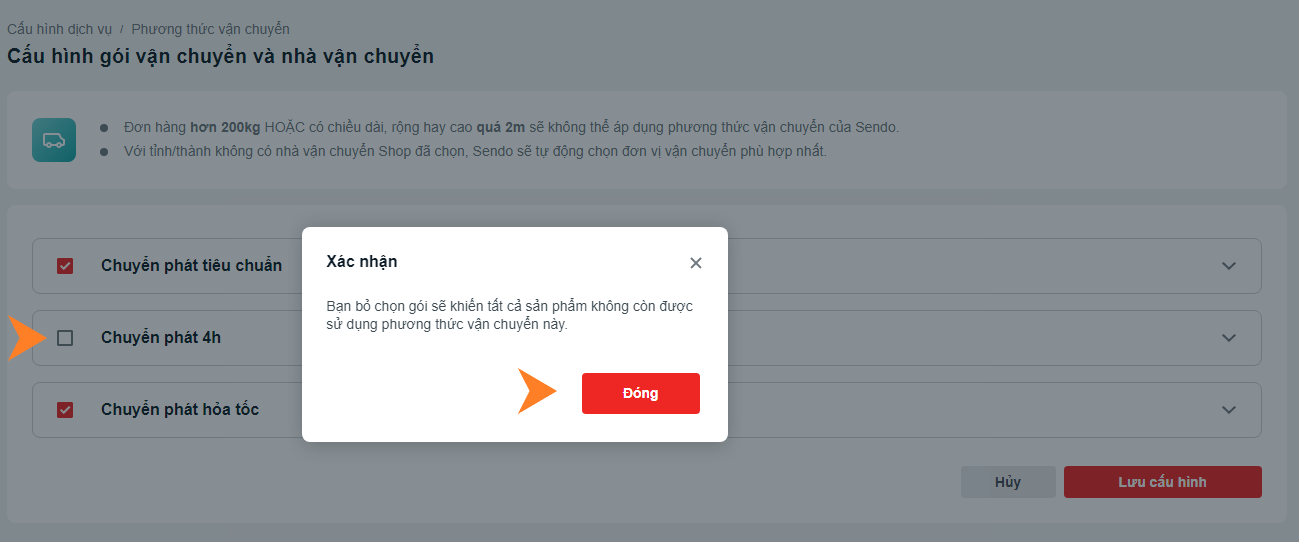Close the Xác nhận dialog with X
This screenshot has width=1299, height=542.
(696, 263)
